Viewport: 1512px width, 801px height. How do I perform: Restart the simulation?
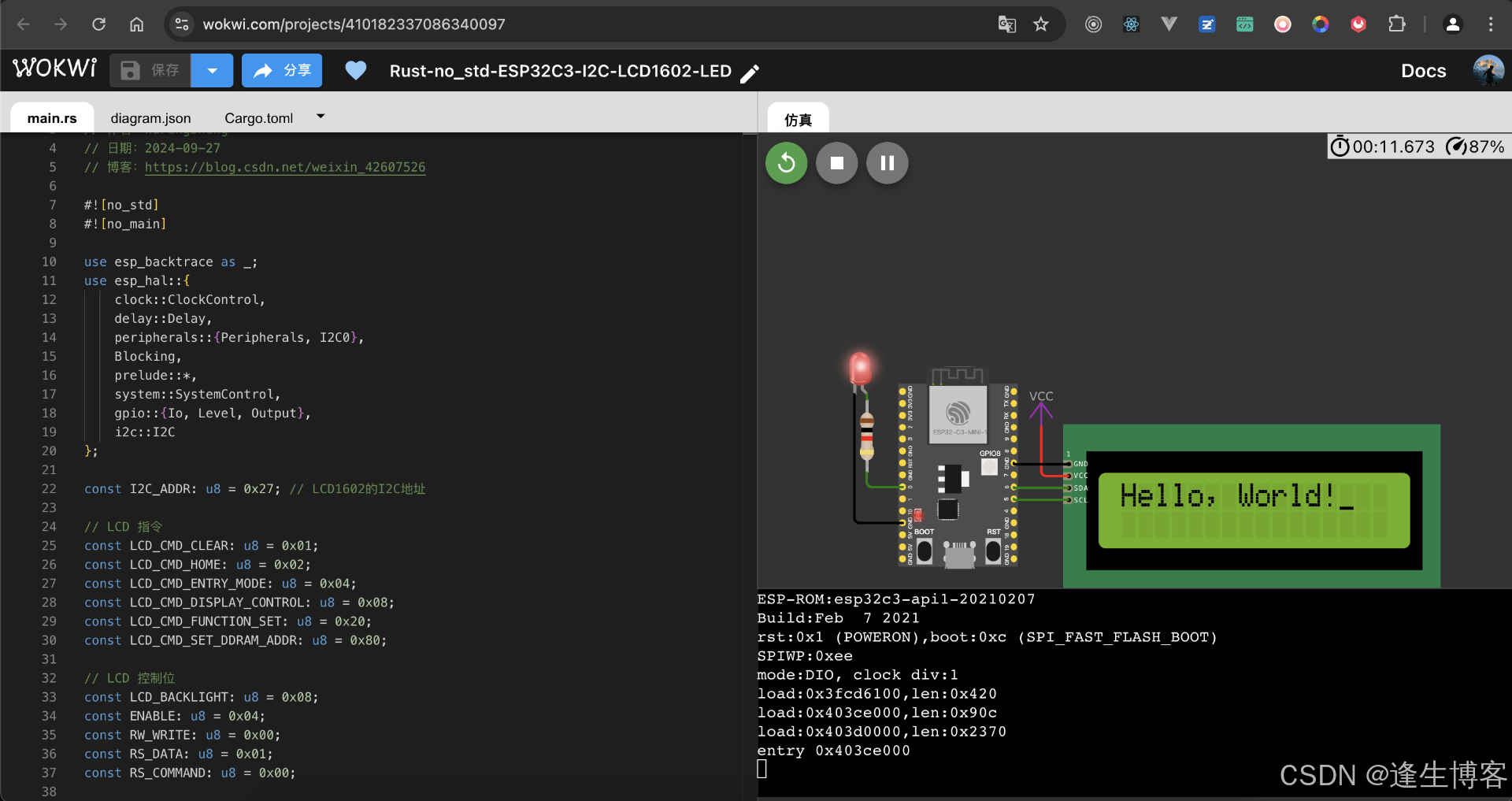(786, 163)
